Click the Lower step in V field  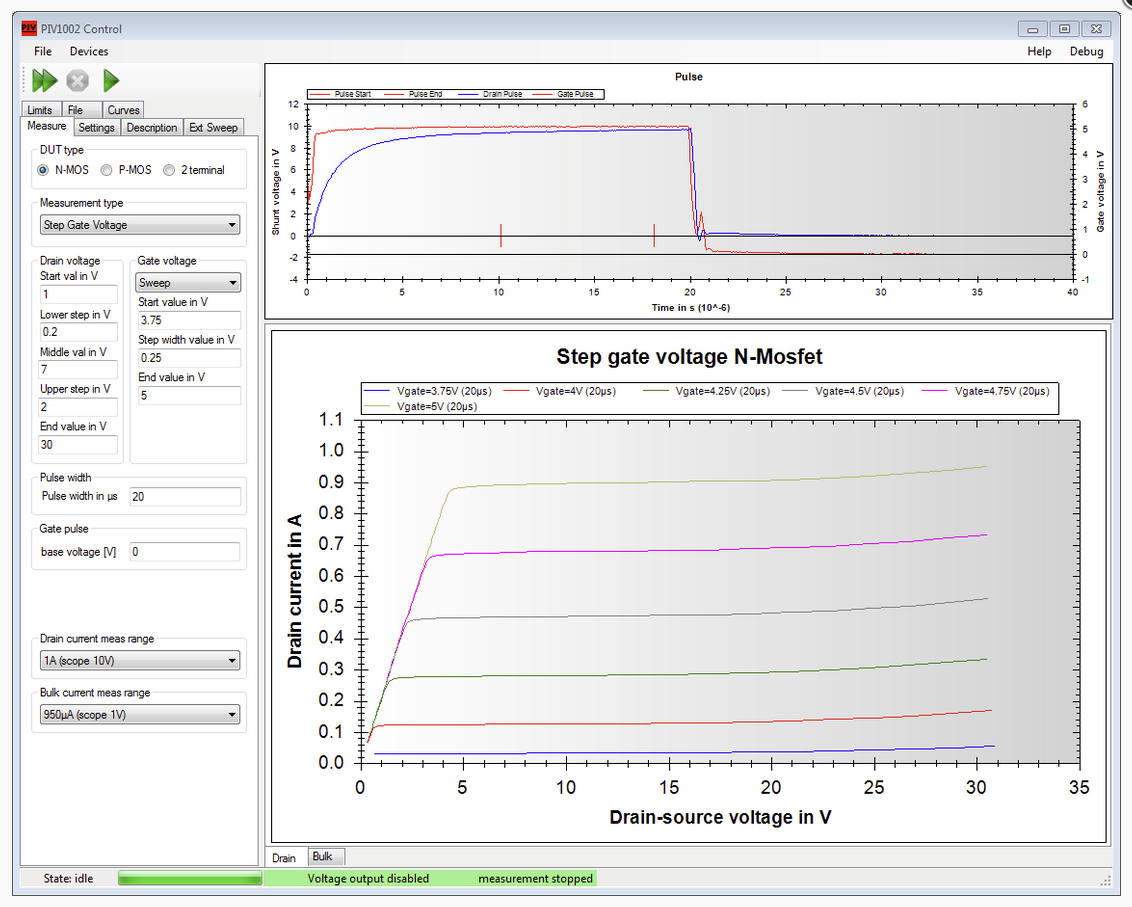tap(78, 331)
